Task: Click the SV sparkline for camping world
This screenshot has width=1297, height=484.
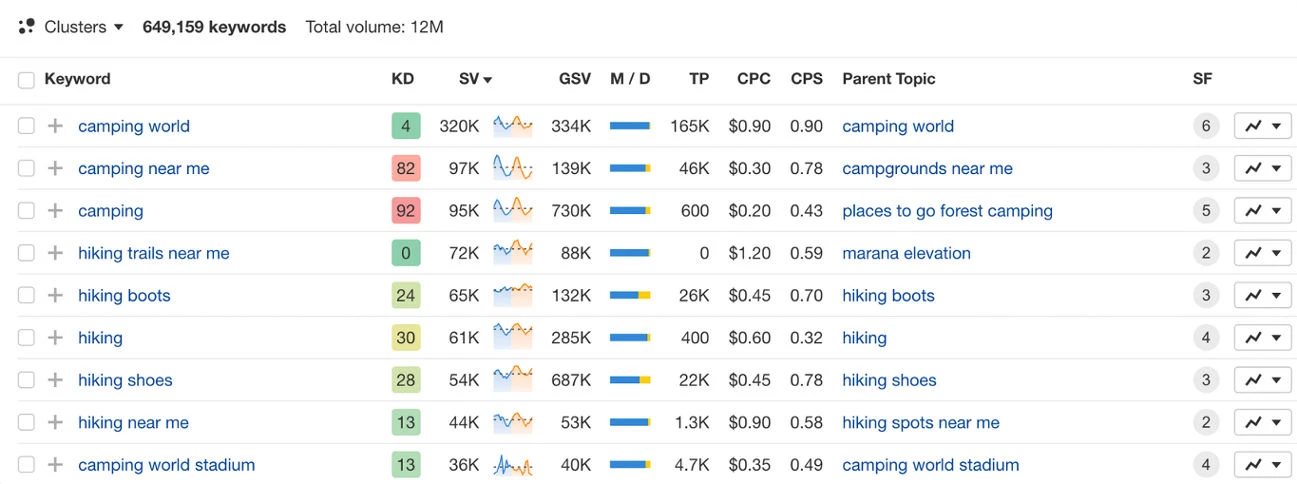Action: [x=513, y=126]
